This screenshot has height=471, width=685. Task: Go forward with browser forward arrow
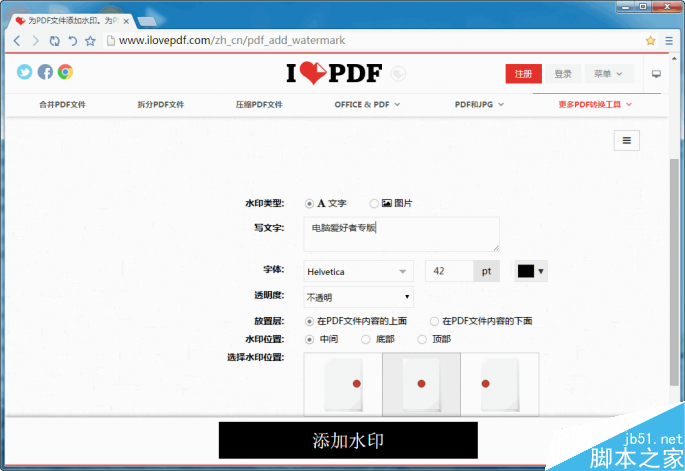[36, 41]
